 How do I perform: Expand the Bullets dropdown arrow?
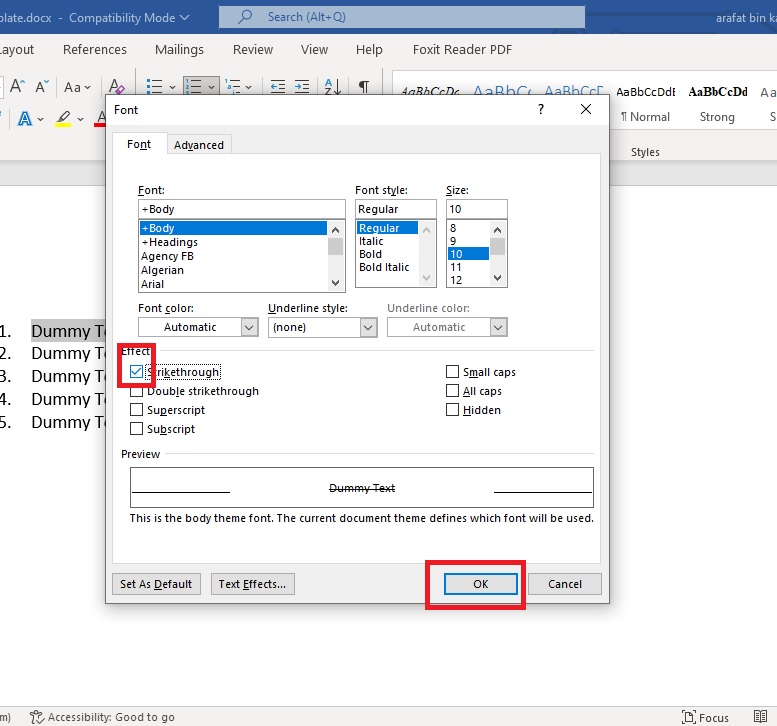[172, 87]
